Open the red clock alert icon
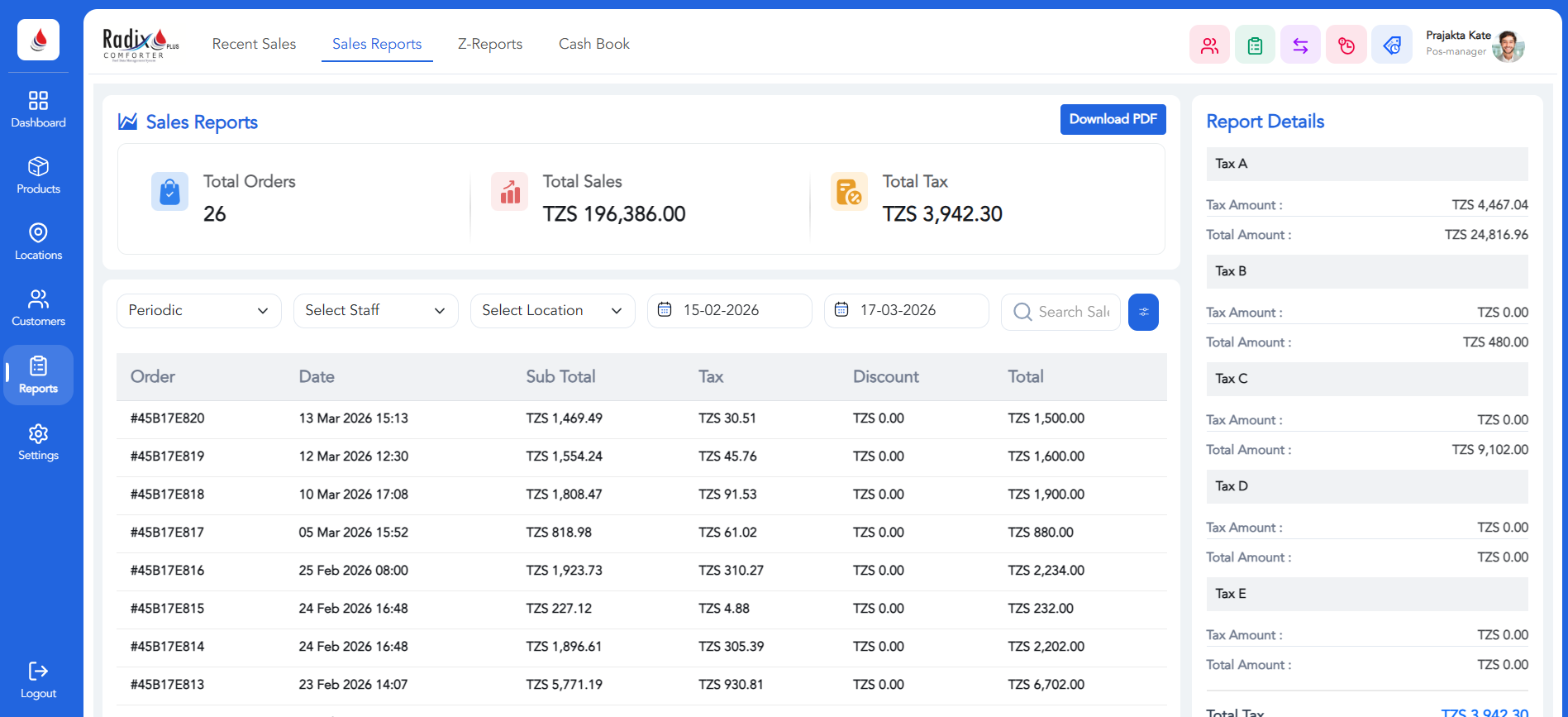Image resolution: width=1568 pixels, height=717 pixels. coord(1346,45)
